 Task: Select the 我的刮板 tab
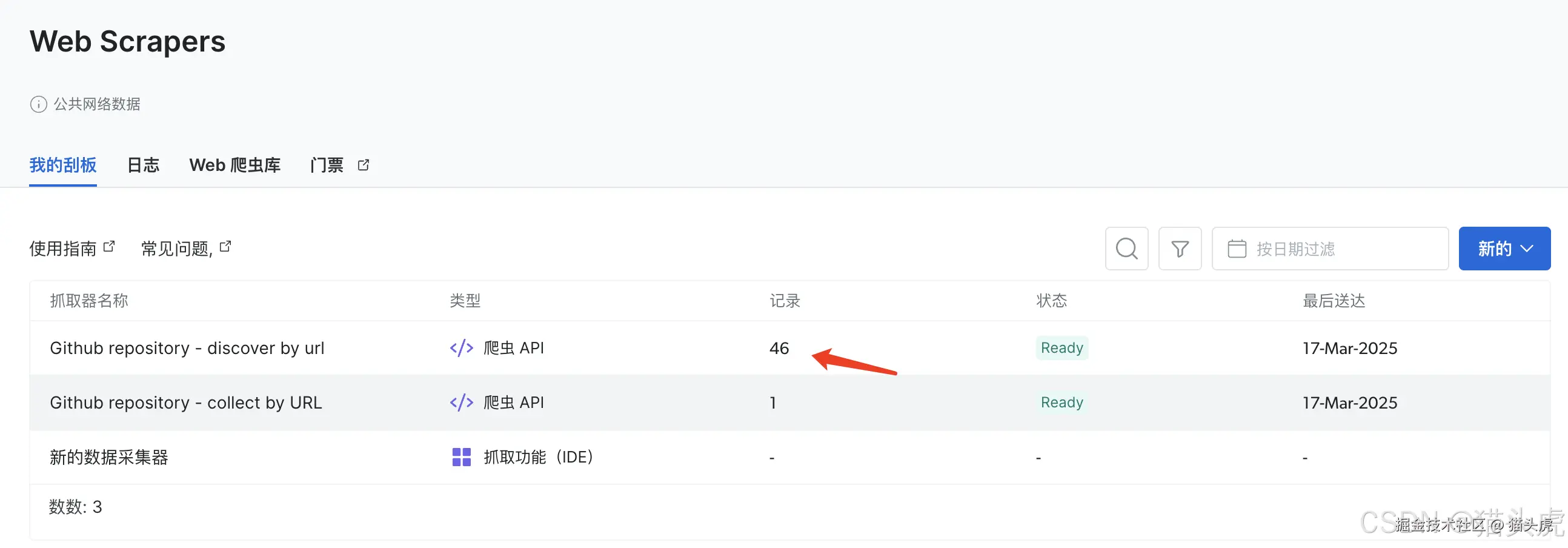click(62, 165)
